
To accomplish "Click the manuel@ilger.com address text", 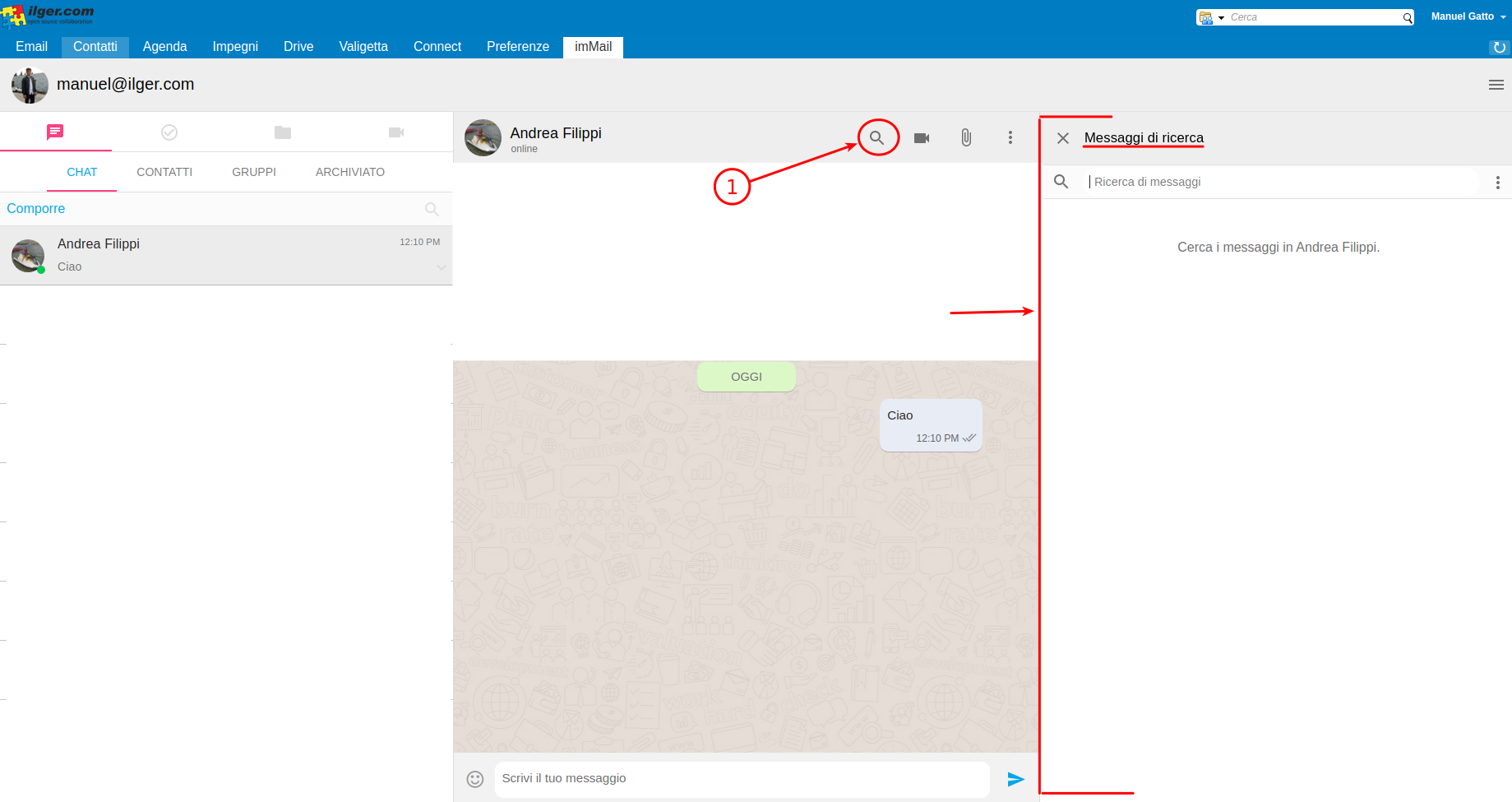I will [126, 84].
